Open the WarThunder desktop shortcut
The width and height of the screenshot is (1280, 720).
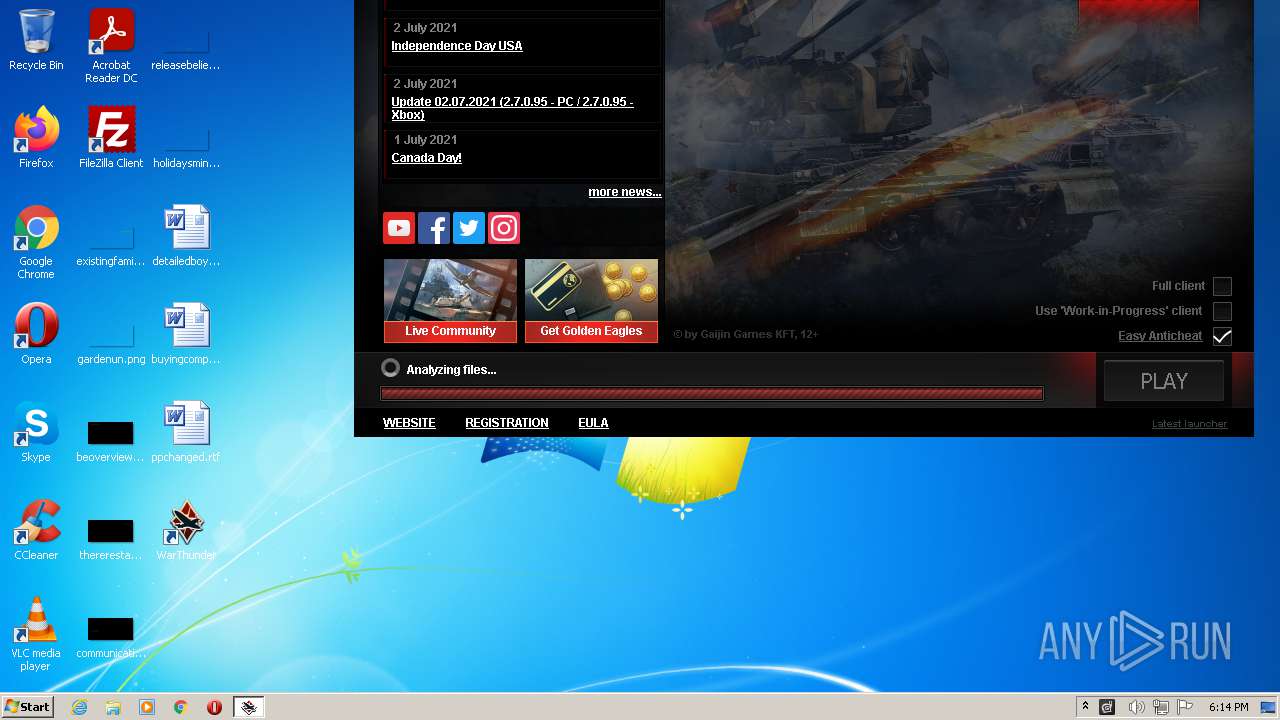(186, 531)
